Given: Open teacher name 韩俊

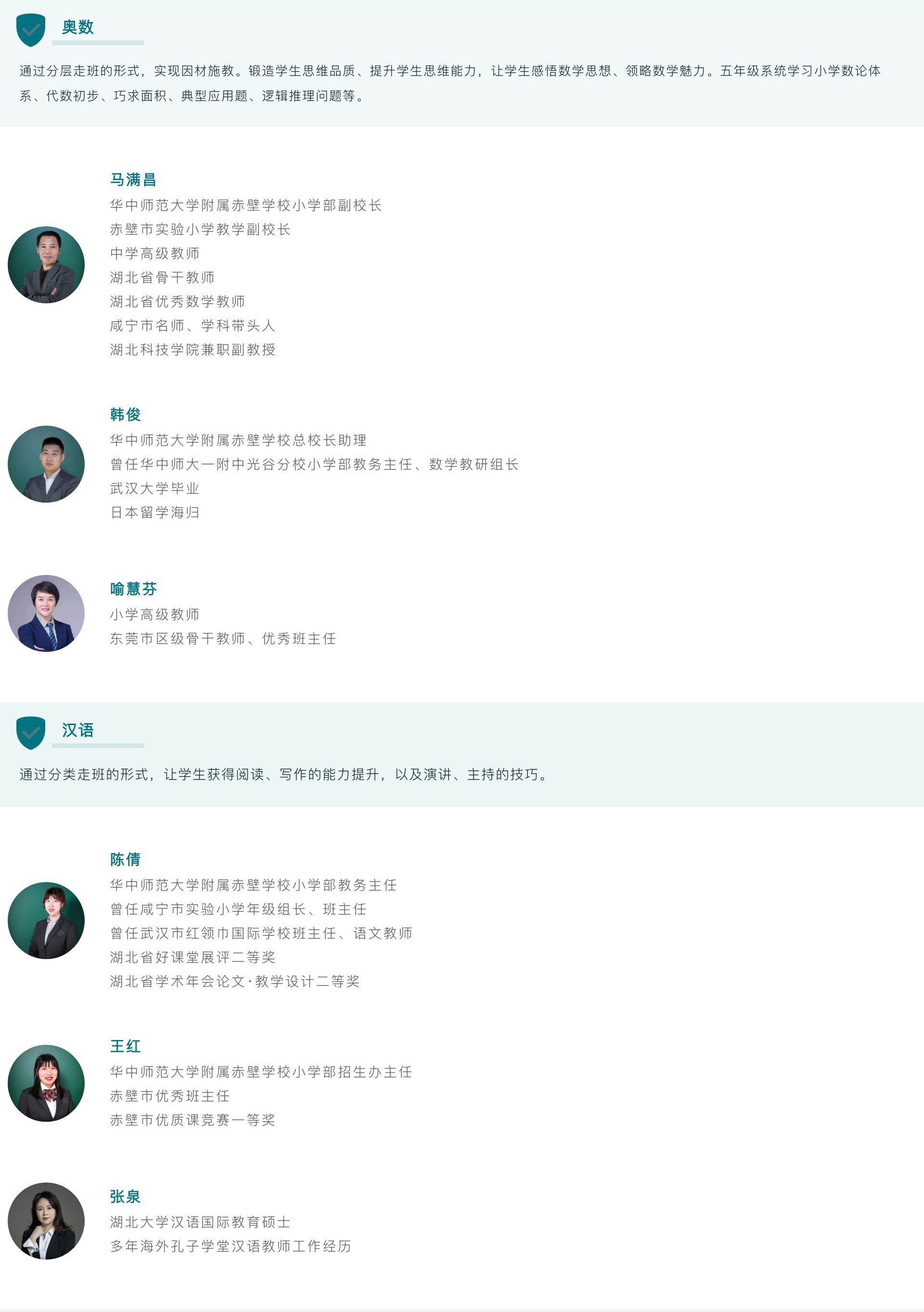Looking at the screenshot, I should coord(125,414).
